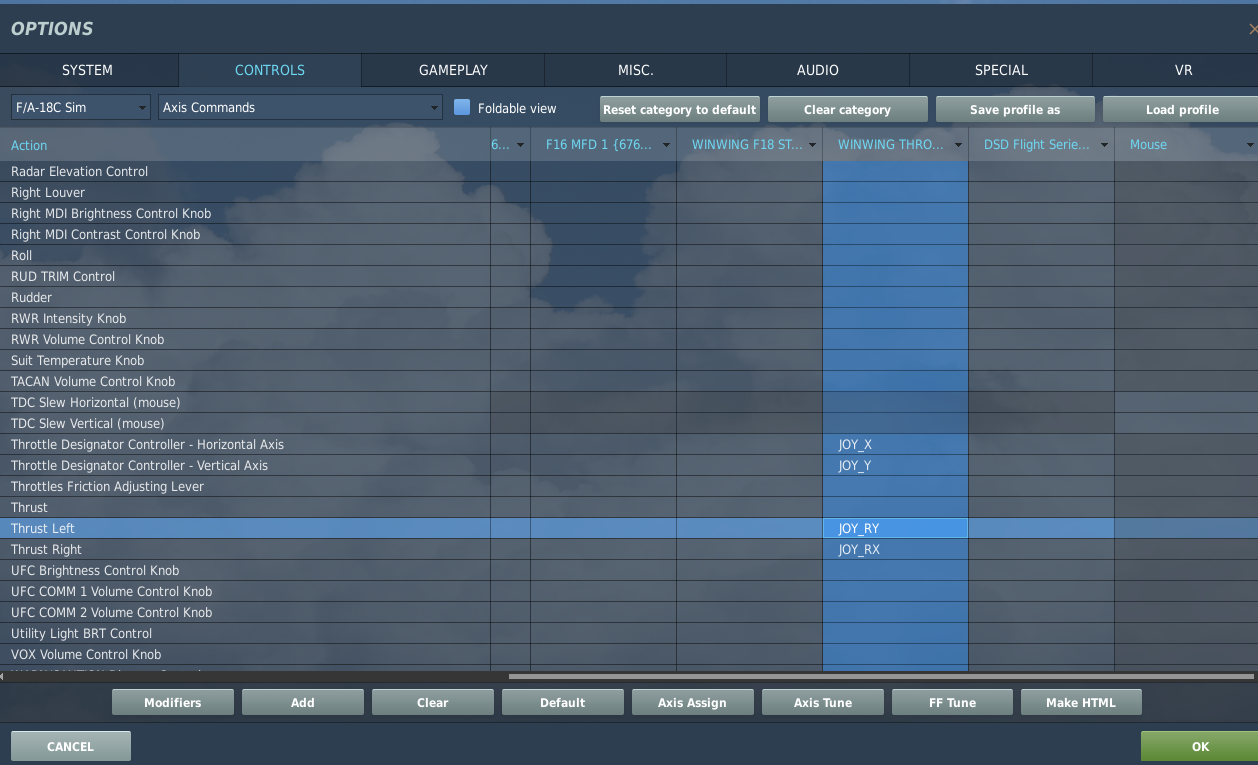
Task: Open the F/A-18C Sim aircraft dropdown
Action: tap(81, 107)
